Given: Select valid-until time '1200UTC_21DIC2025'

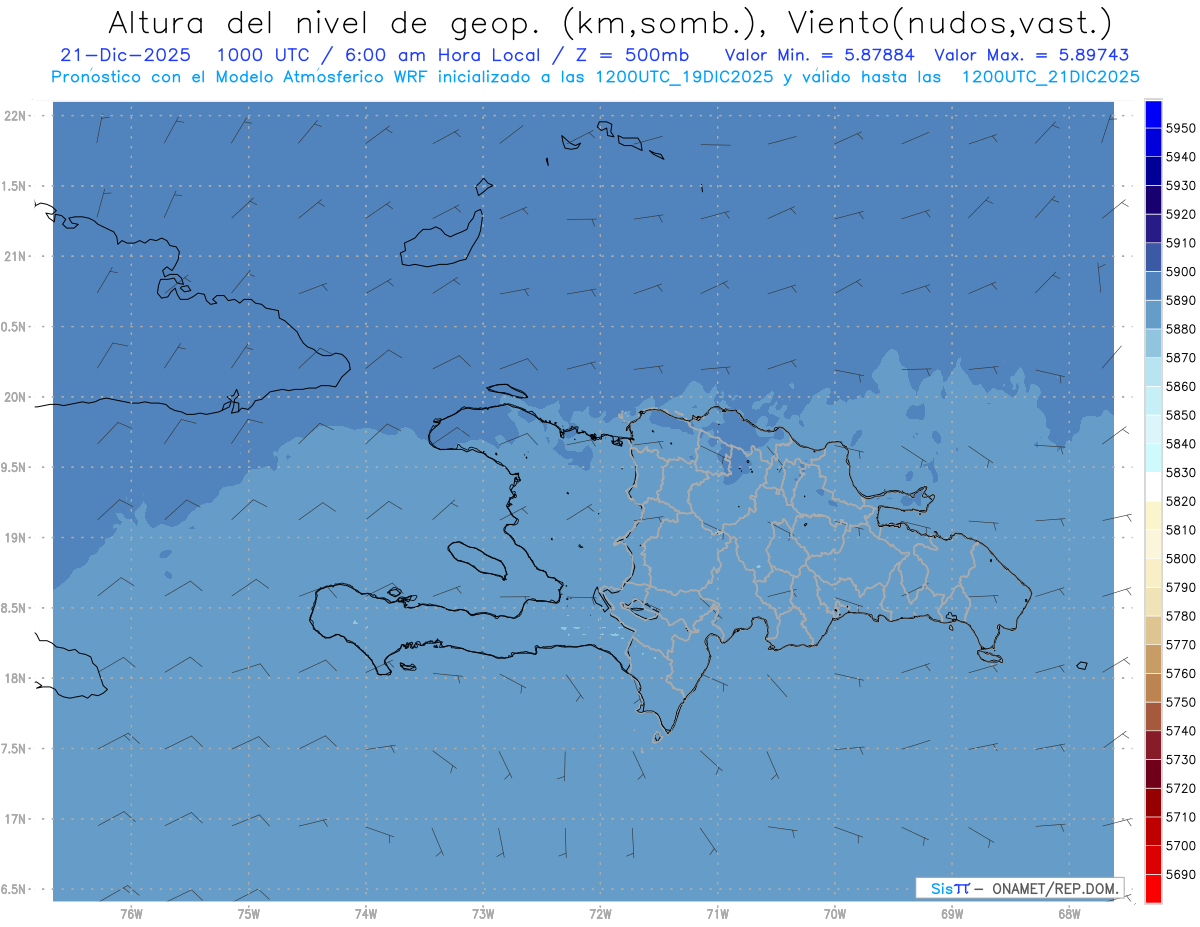Looking at the screenshot, I should 1050,77.
